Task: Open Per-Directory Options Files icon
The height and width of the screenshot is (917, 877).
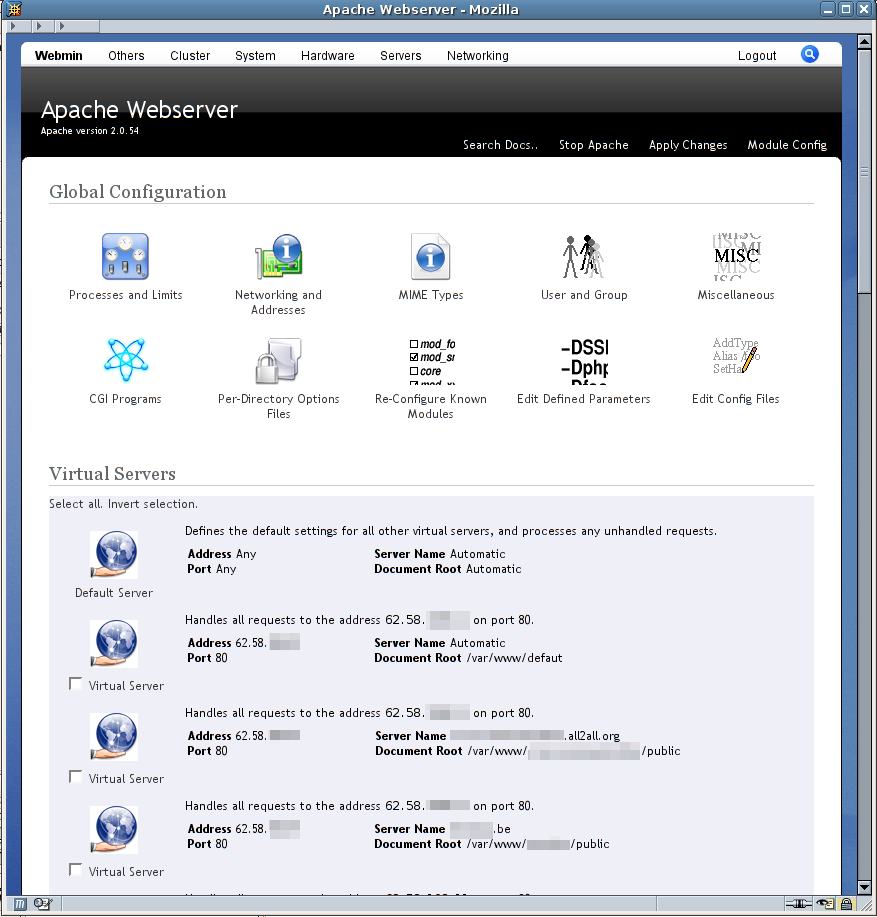Action: (278, 361)
